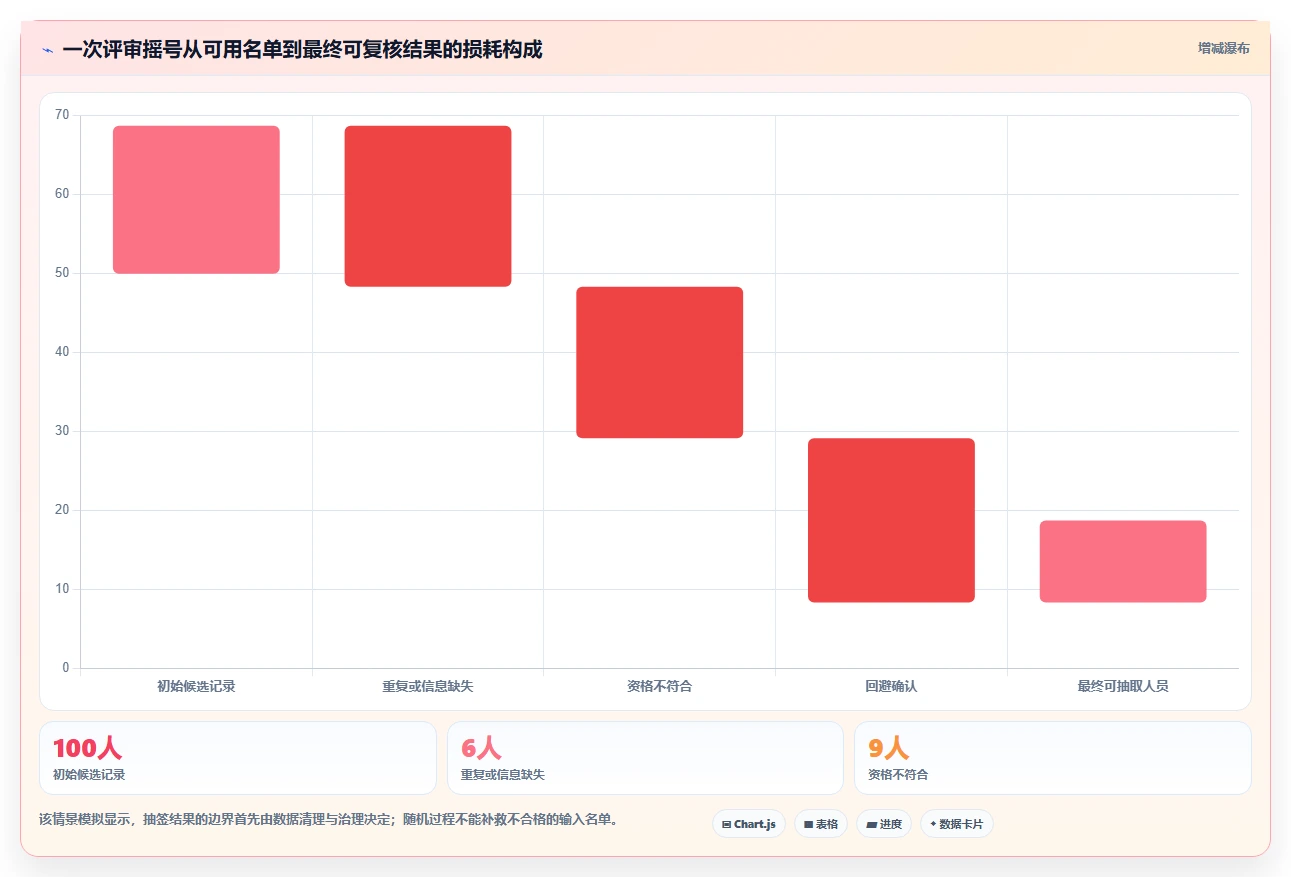This screenshot has height=877, width=1291.
Task: Select the 表格 tag chip
Action: tap(821, 824)
